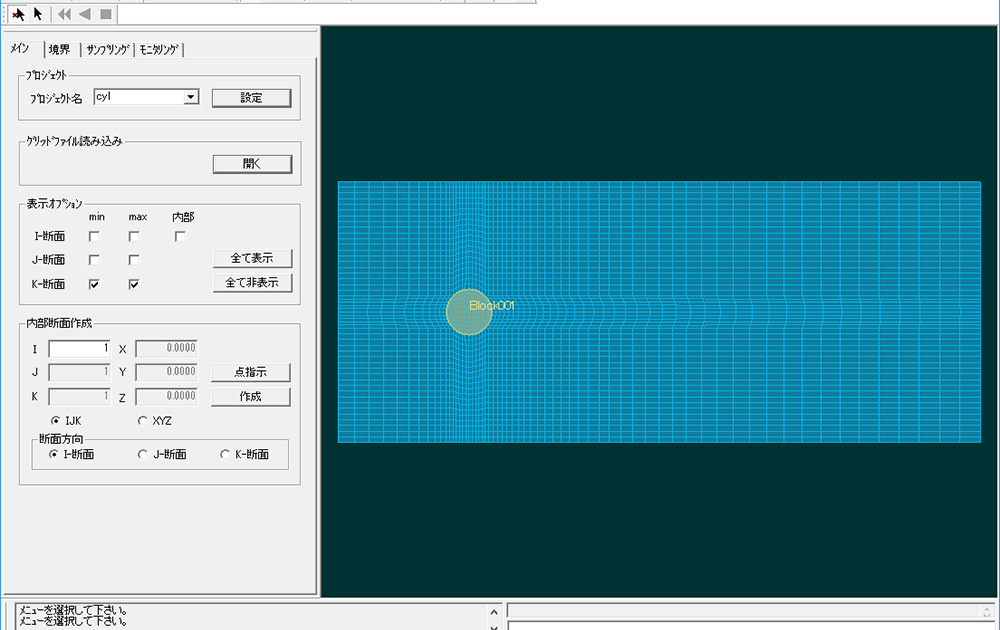This screenshot has height=630, width=1000.
Task: Click the 開く button to load grid file
Action: click(x=252, y=164)
